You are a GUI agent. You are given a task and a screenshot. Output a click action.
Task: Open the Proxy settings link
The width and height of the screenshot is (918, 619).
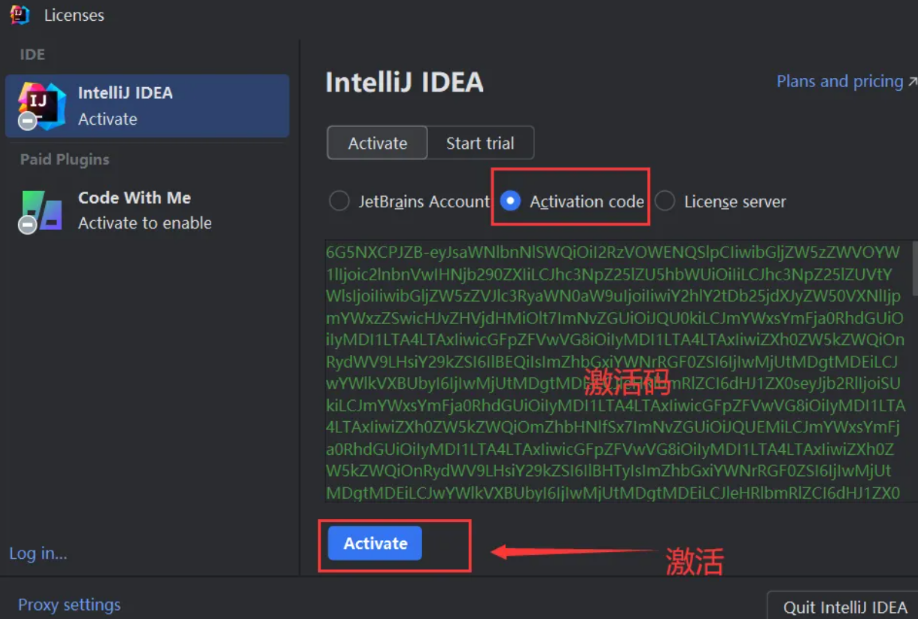tap(69, 605)
